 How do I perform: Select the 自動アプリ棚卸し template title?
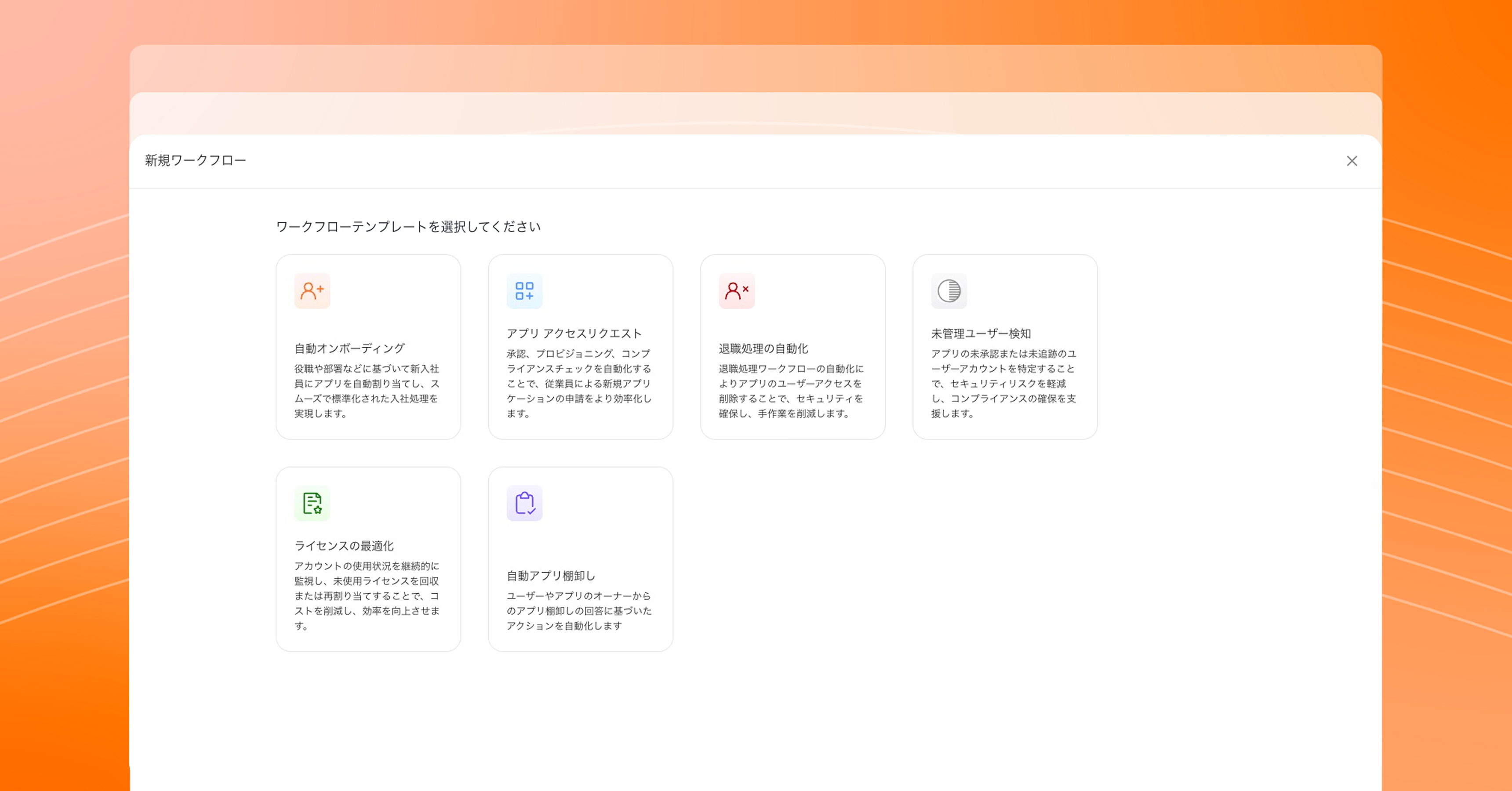[551, 576]
